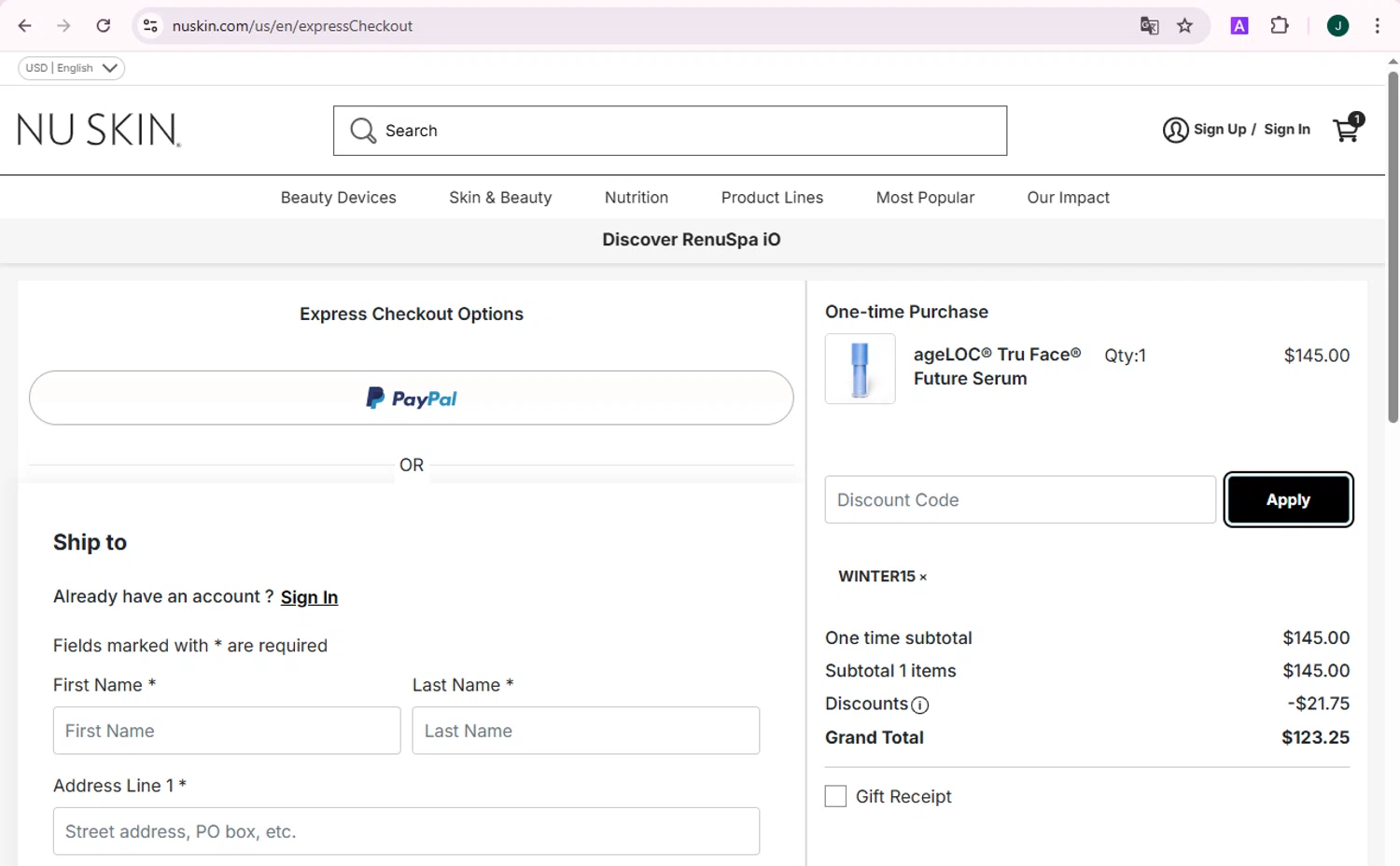The width and height of the screenshot is (1400, 866).
Task: Click the Discounts info icon
Action: point(920,705)
